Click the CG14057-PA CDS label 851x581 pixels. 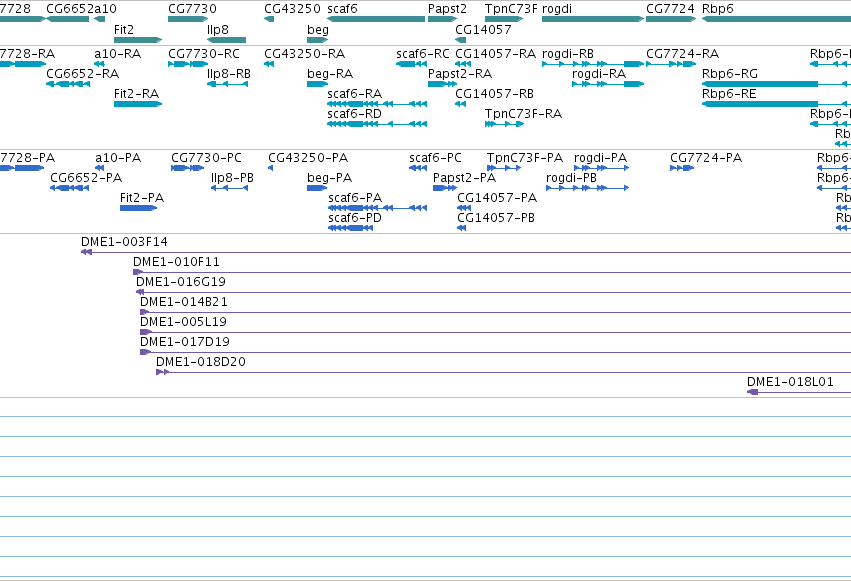(x=497, y=198)
